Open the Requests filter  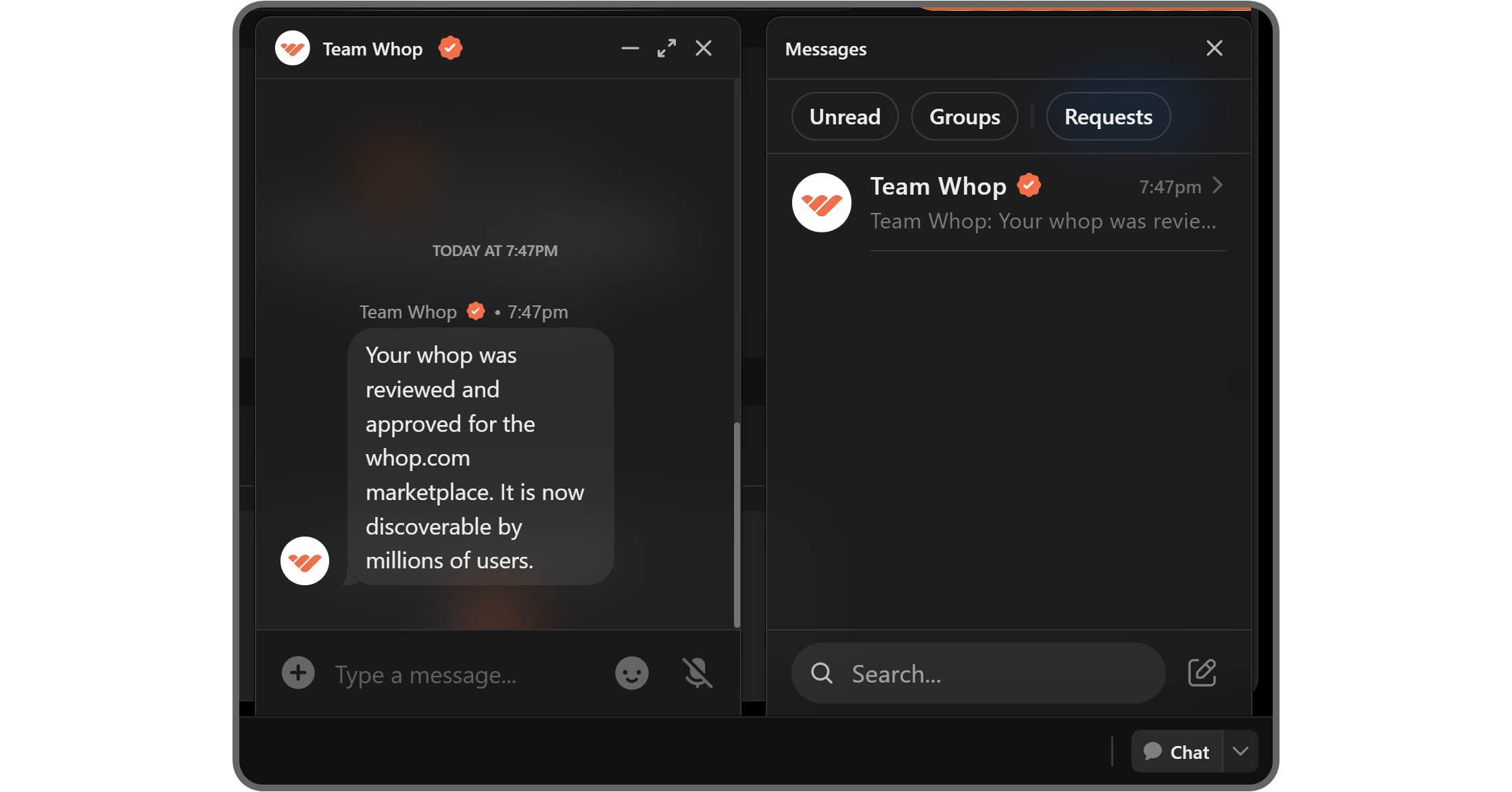(1108, 117)
